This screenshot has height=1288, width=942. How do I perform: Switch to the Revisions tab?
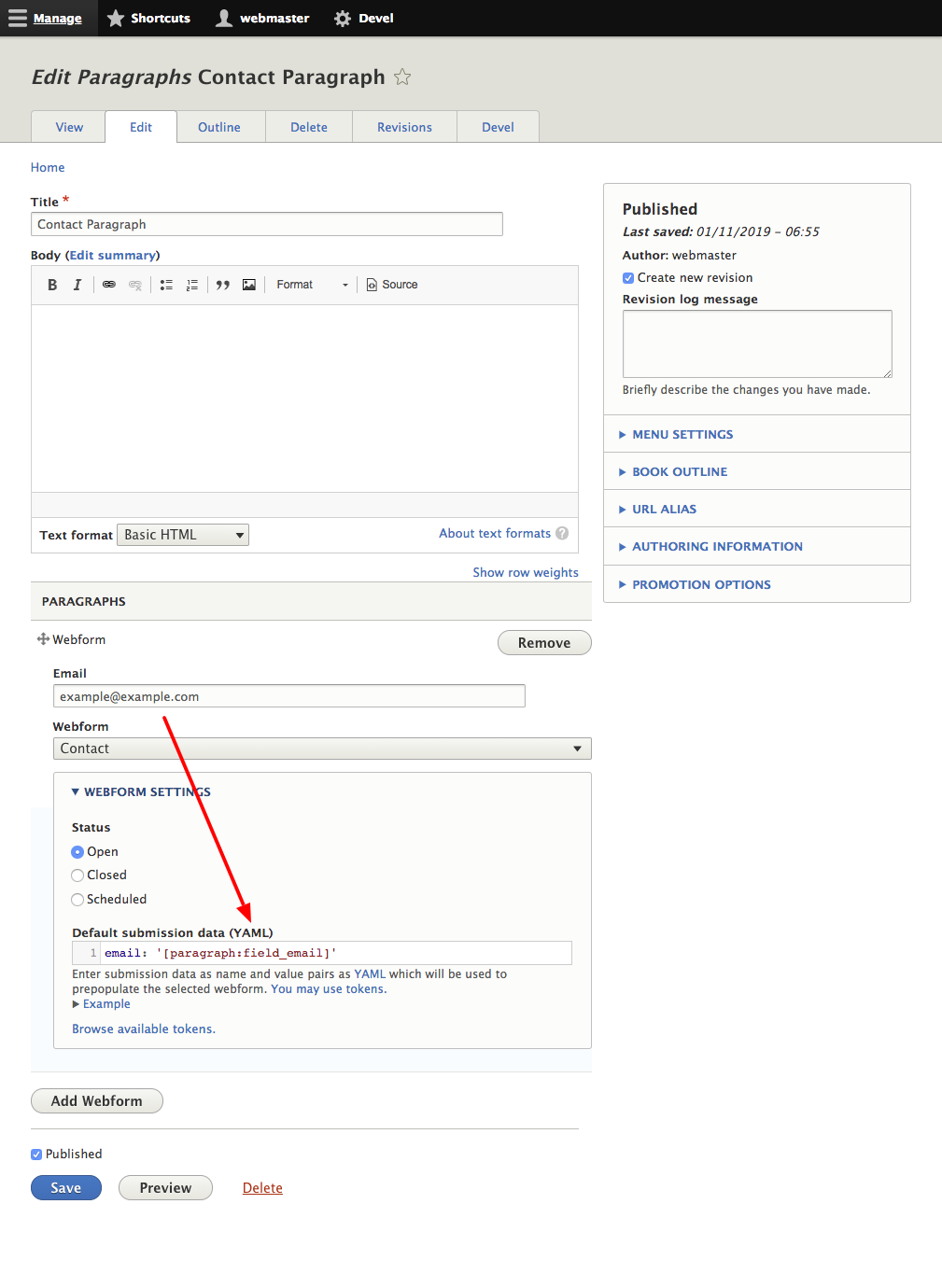point(403,126)
